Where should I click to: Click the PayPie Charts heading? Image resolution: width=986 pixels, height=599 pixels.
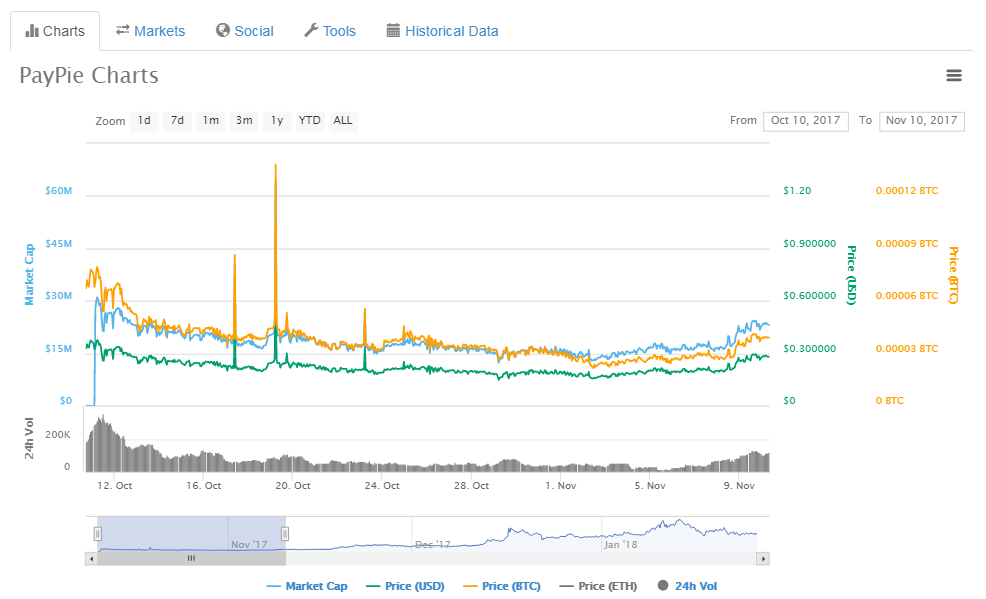[x=89, y=75]
